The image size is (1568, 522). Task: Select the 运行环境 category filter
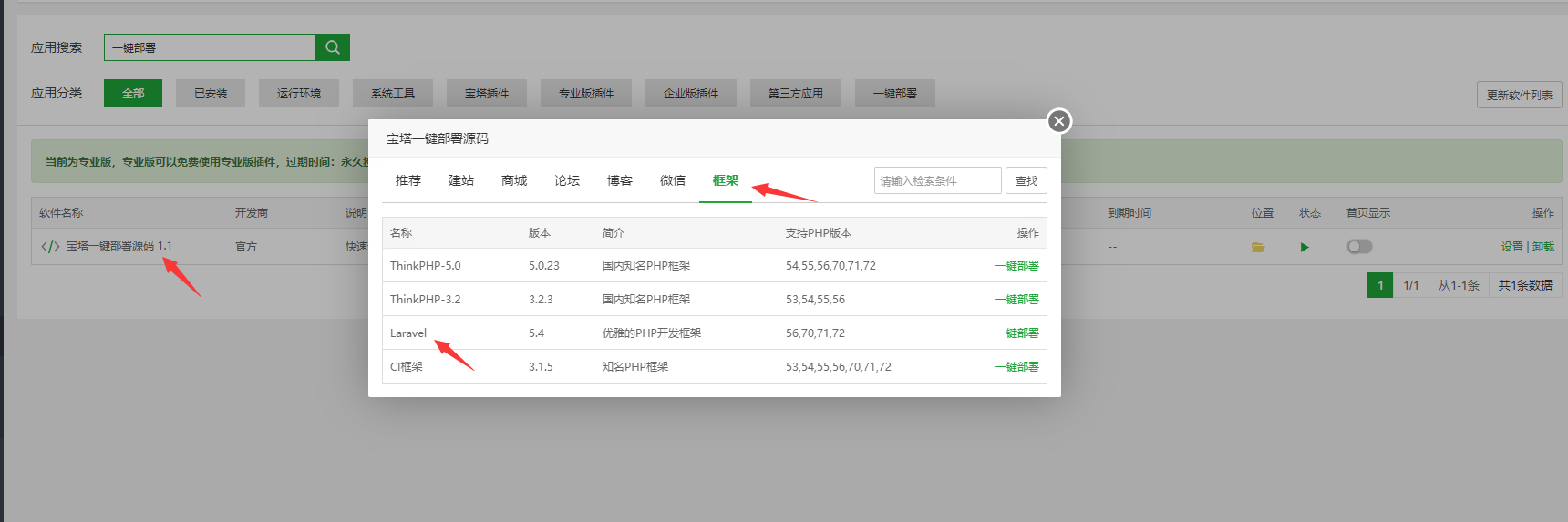[x=299, y=93]
